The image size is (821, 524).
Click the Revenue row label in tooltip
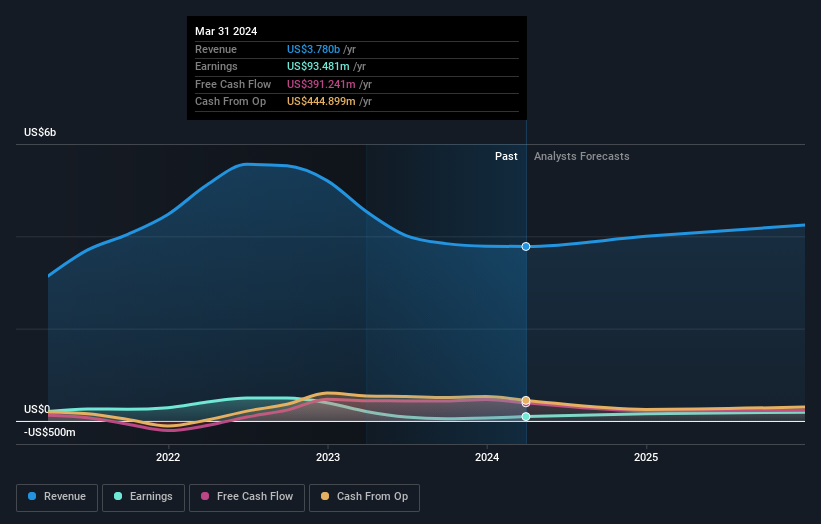coord(216,49)
